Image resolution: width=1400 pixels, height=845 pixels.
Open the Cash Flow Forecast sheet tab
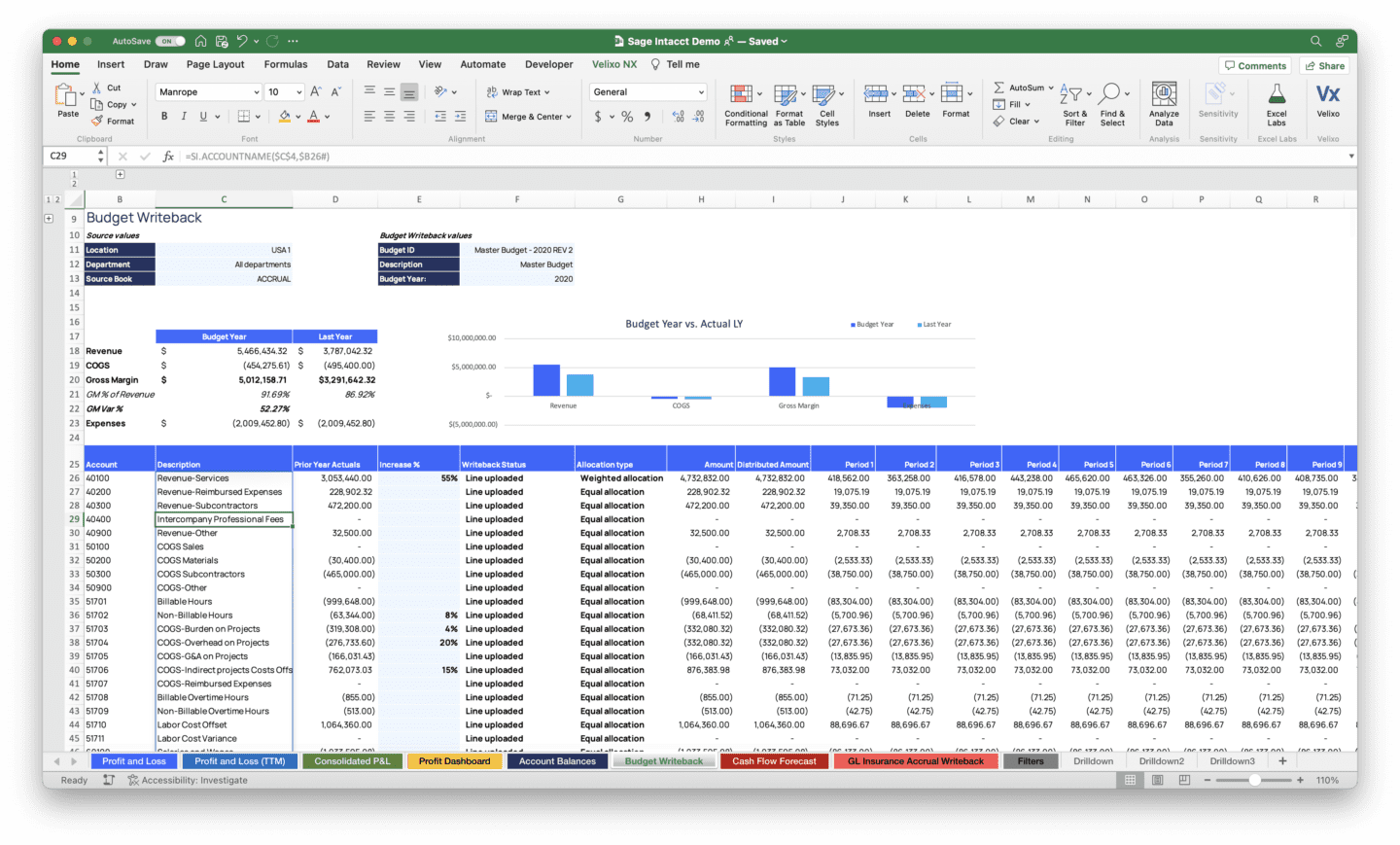[774, 760]
